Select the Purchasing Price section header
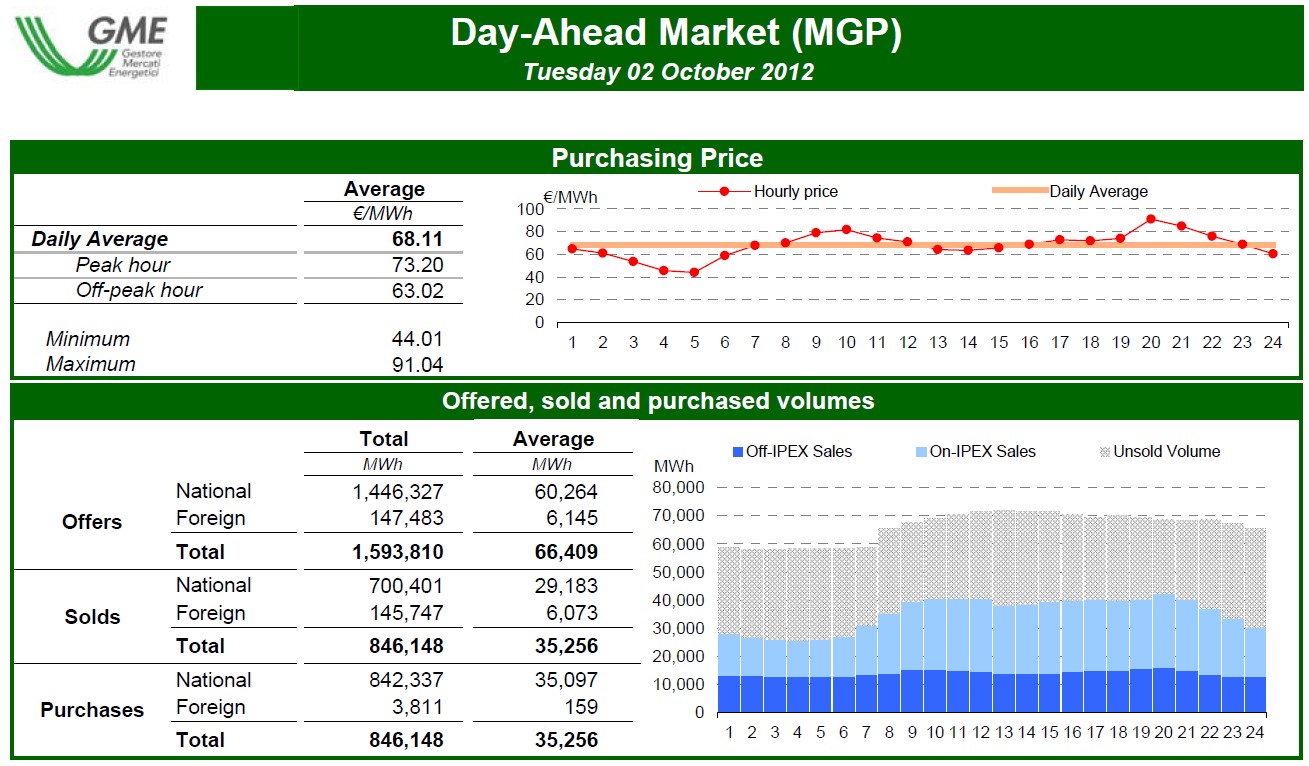The height and width of the screenshot is (766, 1309). [x=657, y=158]
